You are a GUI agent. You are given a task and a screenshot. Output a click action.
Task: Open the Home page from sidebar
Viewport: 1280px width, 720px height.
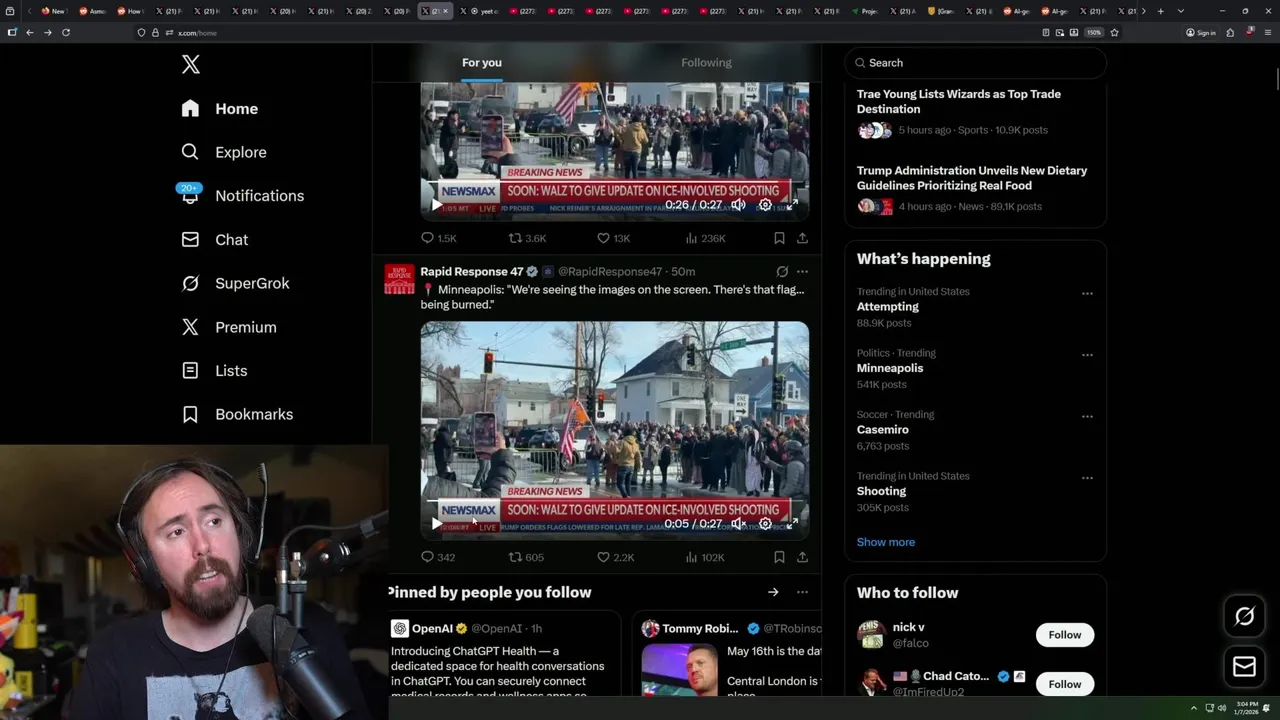(220, 109)
